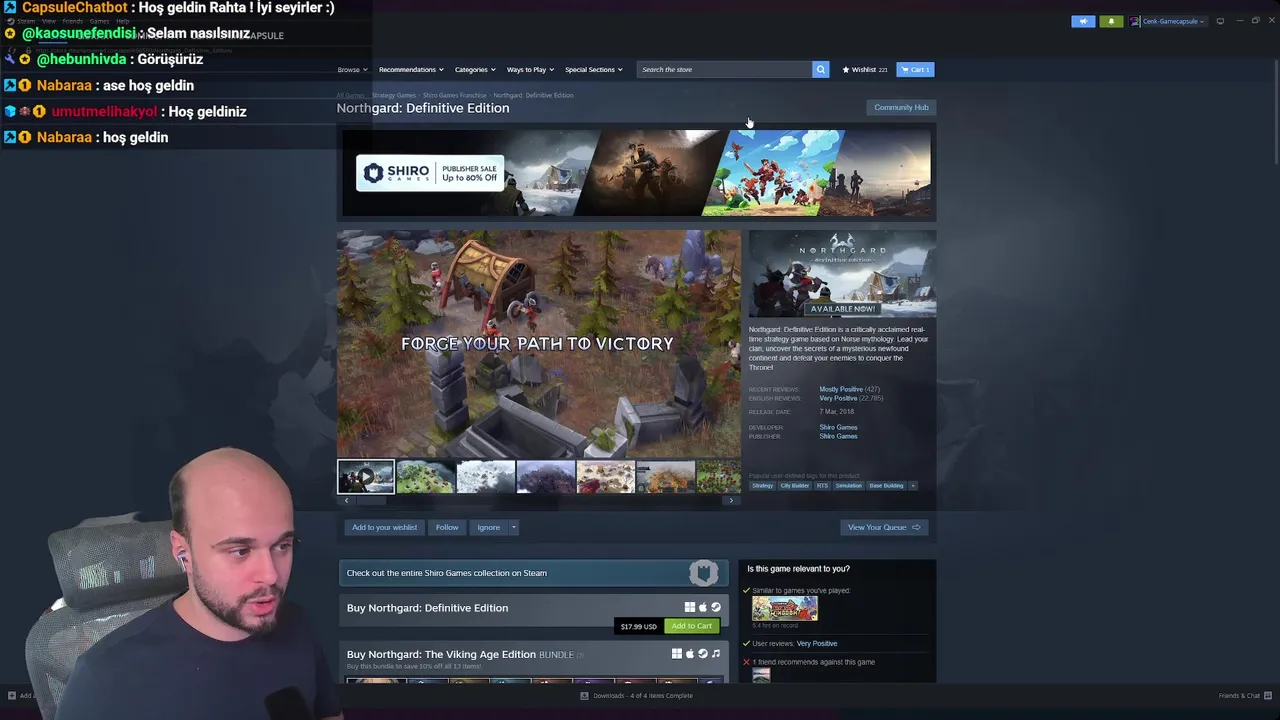Click the Shiro Publisher Sale banner

point(636,173)
